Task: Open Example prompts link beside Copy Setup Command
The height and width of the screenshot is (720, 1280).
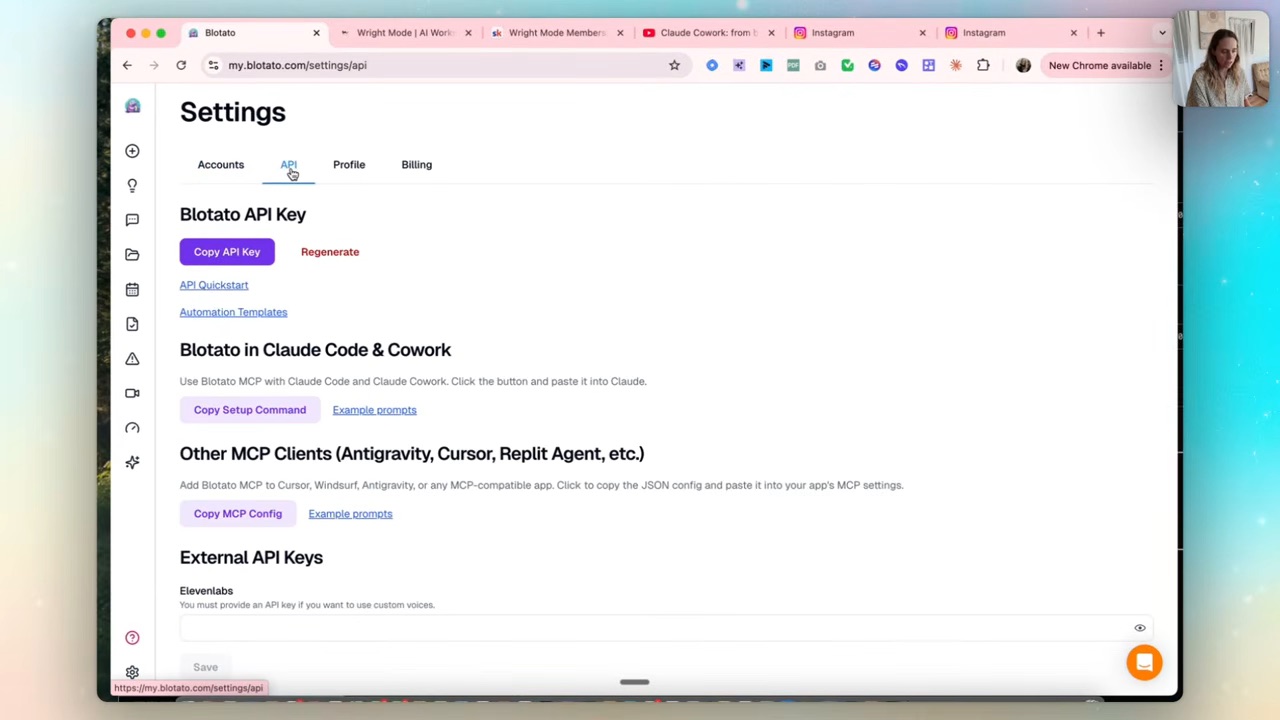Action: (x=374, y=410)
